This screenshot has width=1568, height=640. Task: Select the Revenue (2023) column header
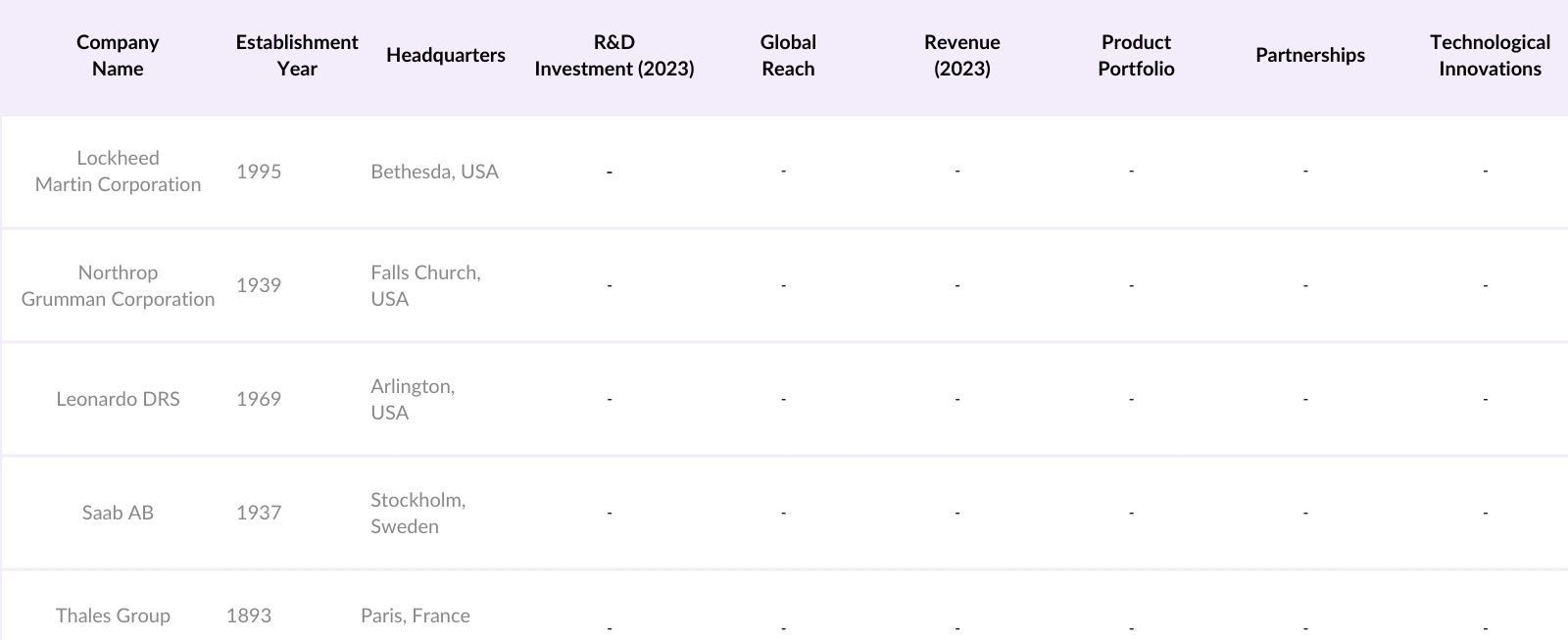961,56
